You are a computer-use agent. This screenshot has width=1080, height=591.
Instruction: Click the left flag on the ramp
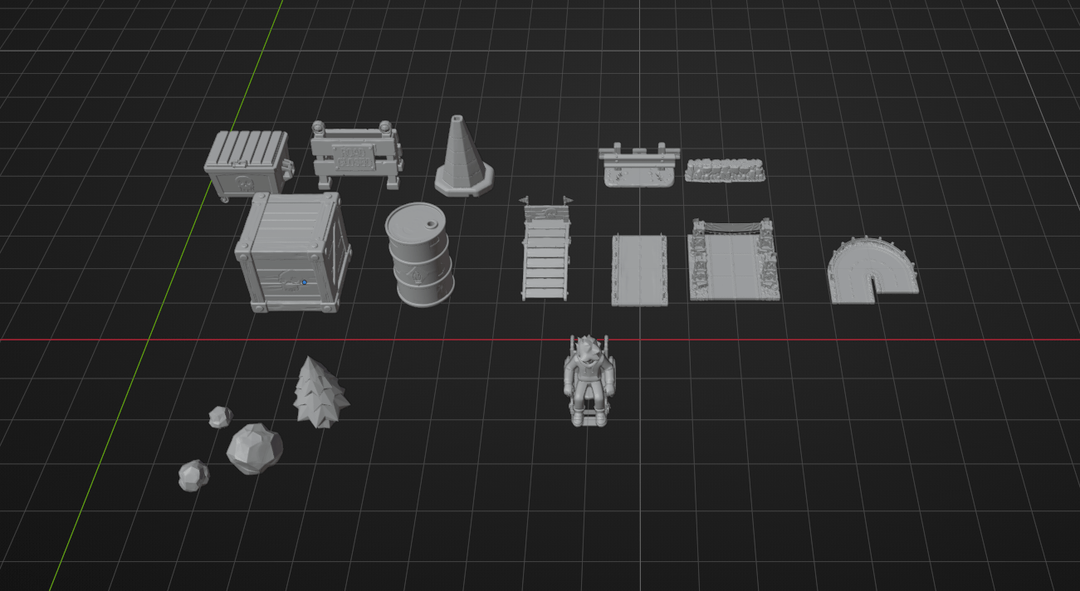point(523,200)
